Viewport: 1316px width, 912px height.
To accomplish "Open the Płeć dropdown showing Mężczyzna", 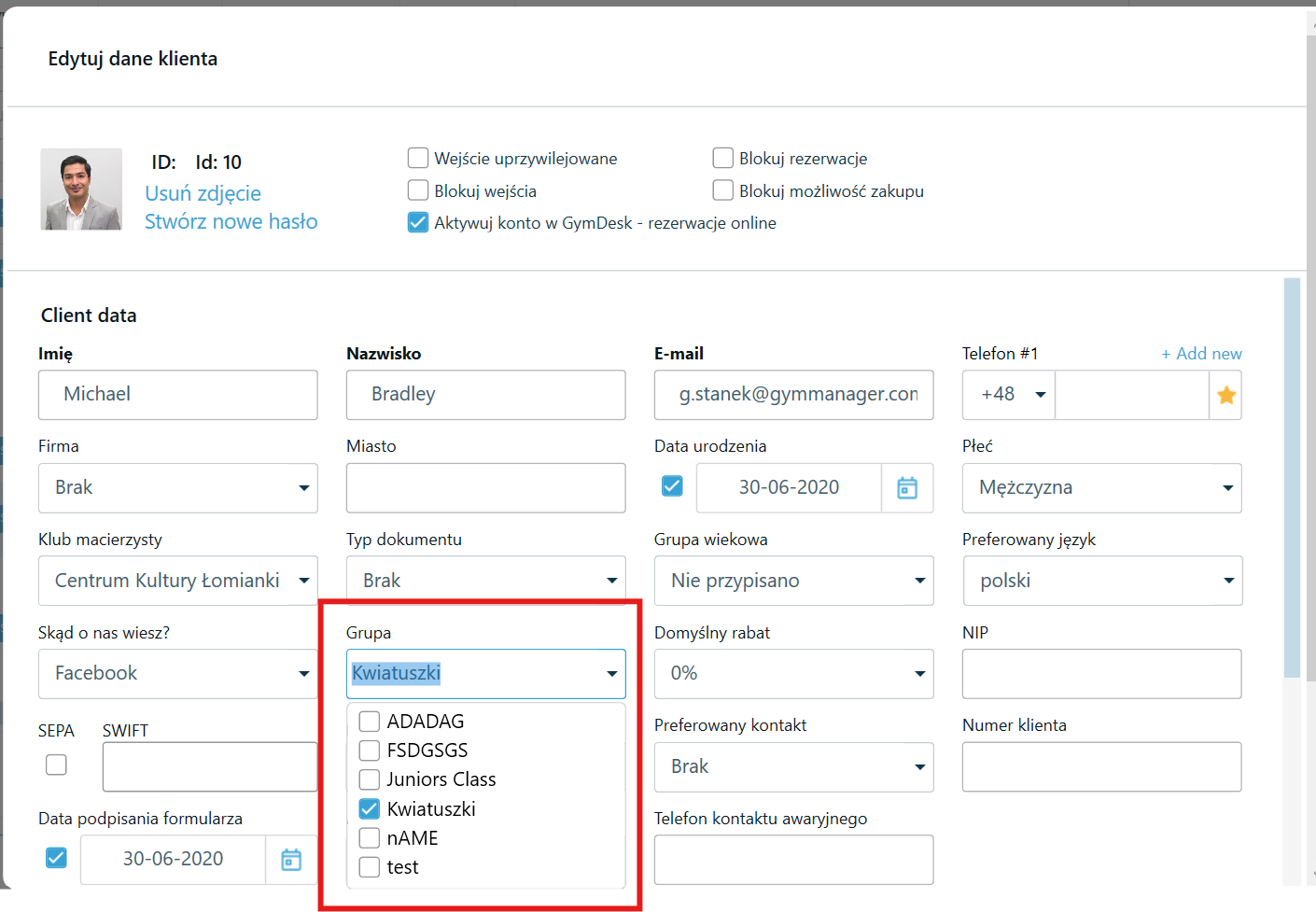I will coord(1101,487).
